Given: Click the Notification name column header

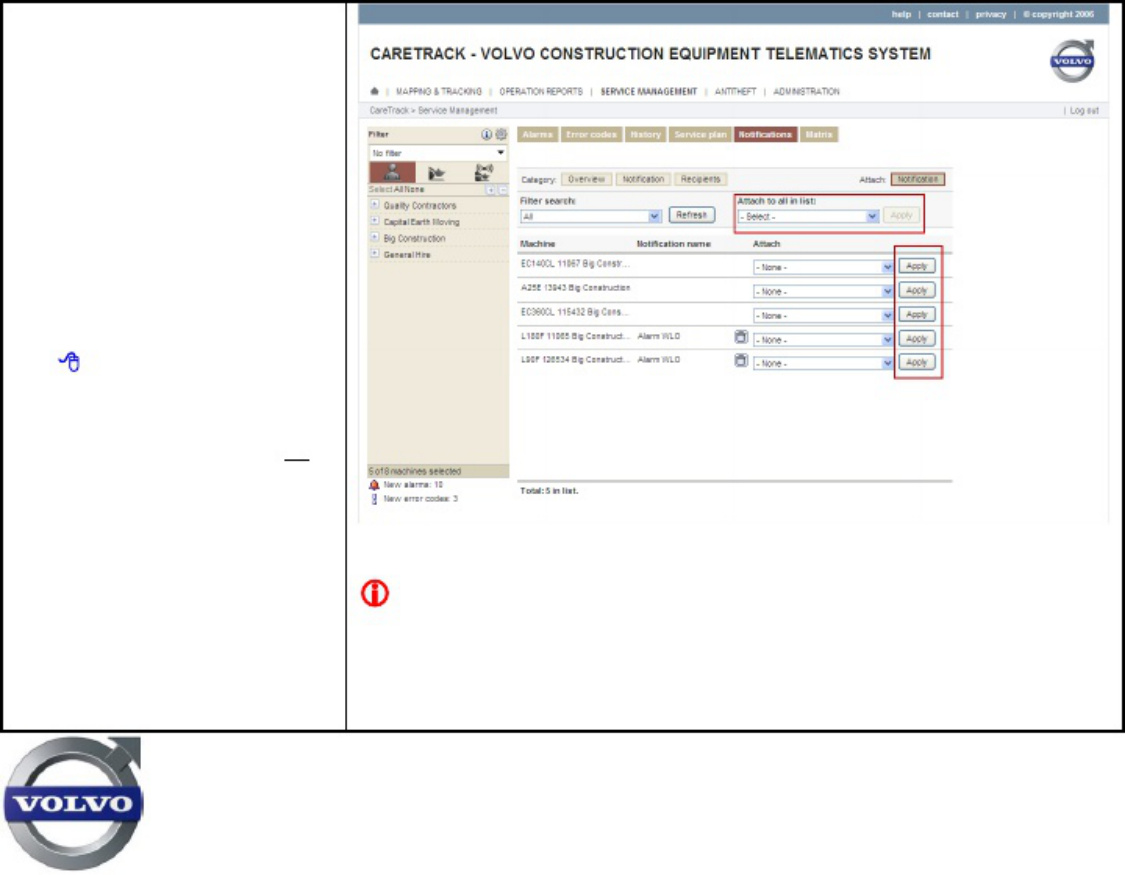Looking at the screenshot, I should [674, 245].
